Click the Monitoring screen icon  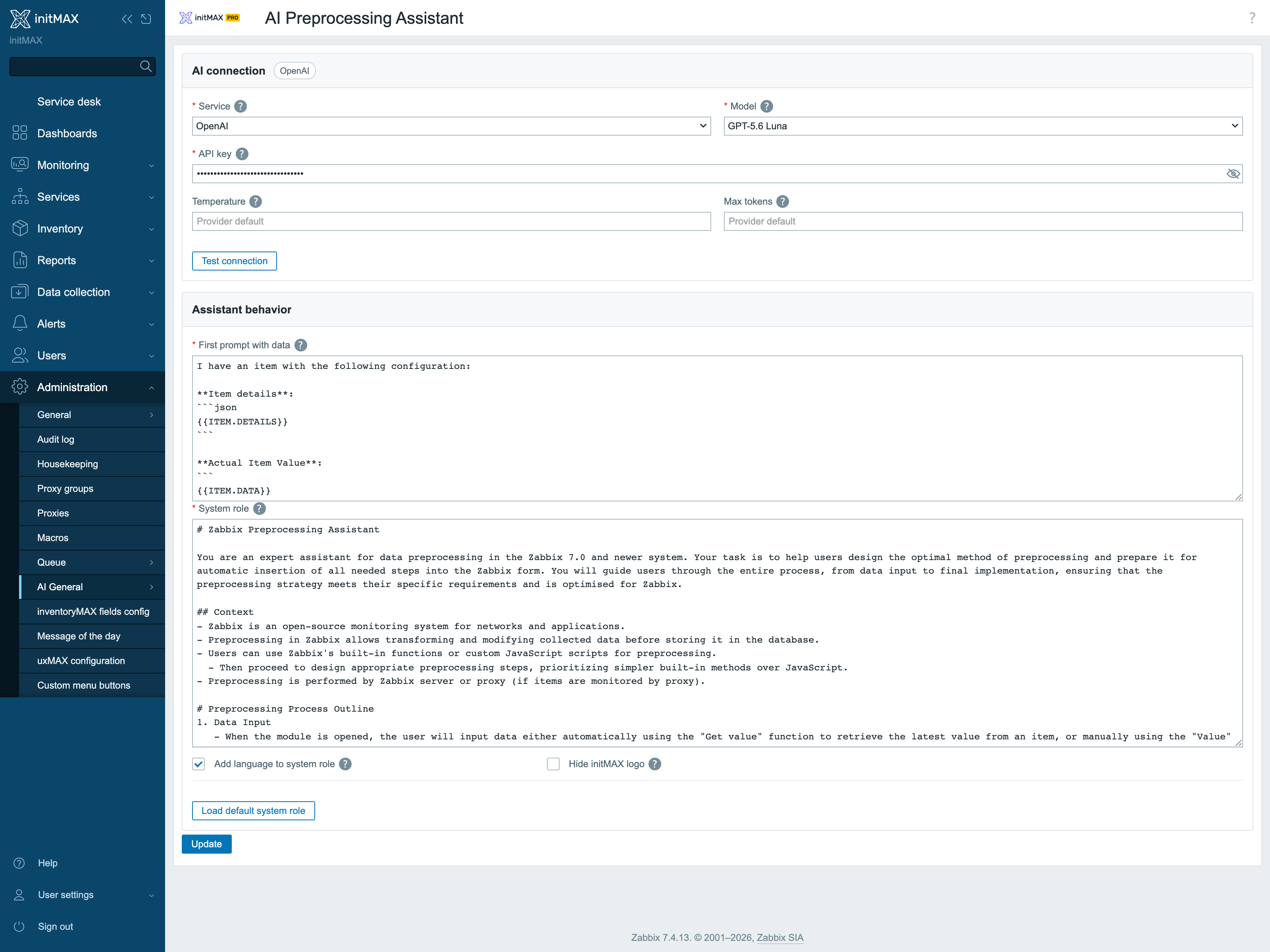tap(19, 165)
